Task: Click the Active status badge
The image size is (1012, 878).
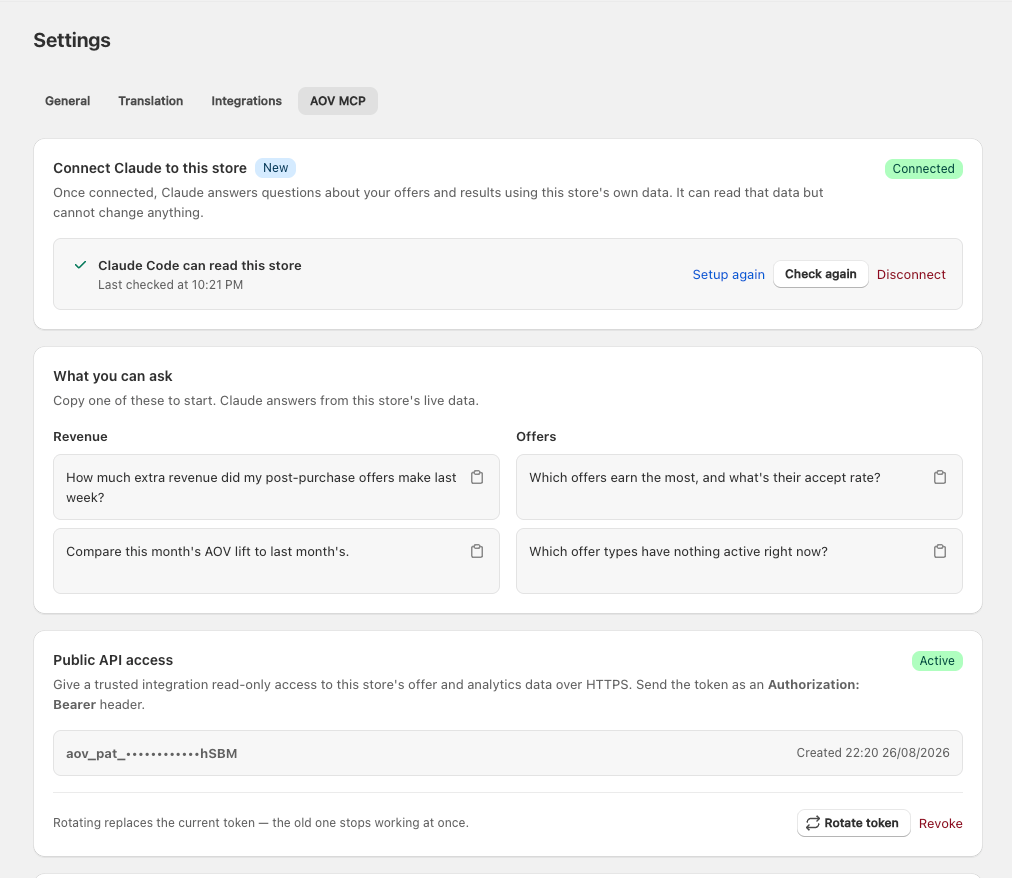Action: pyautogui.click(x=936, y=660)
